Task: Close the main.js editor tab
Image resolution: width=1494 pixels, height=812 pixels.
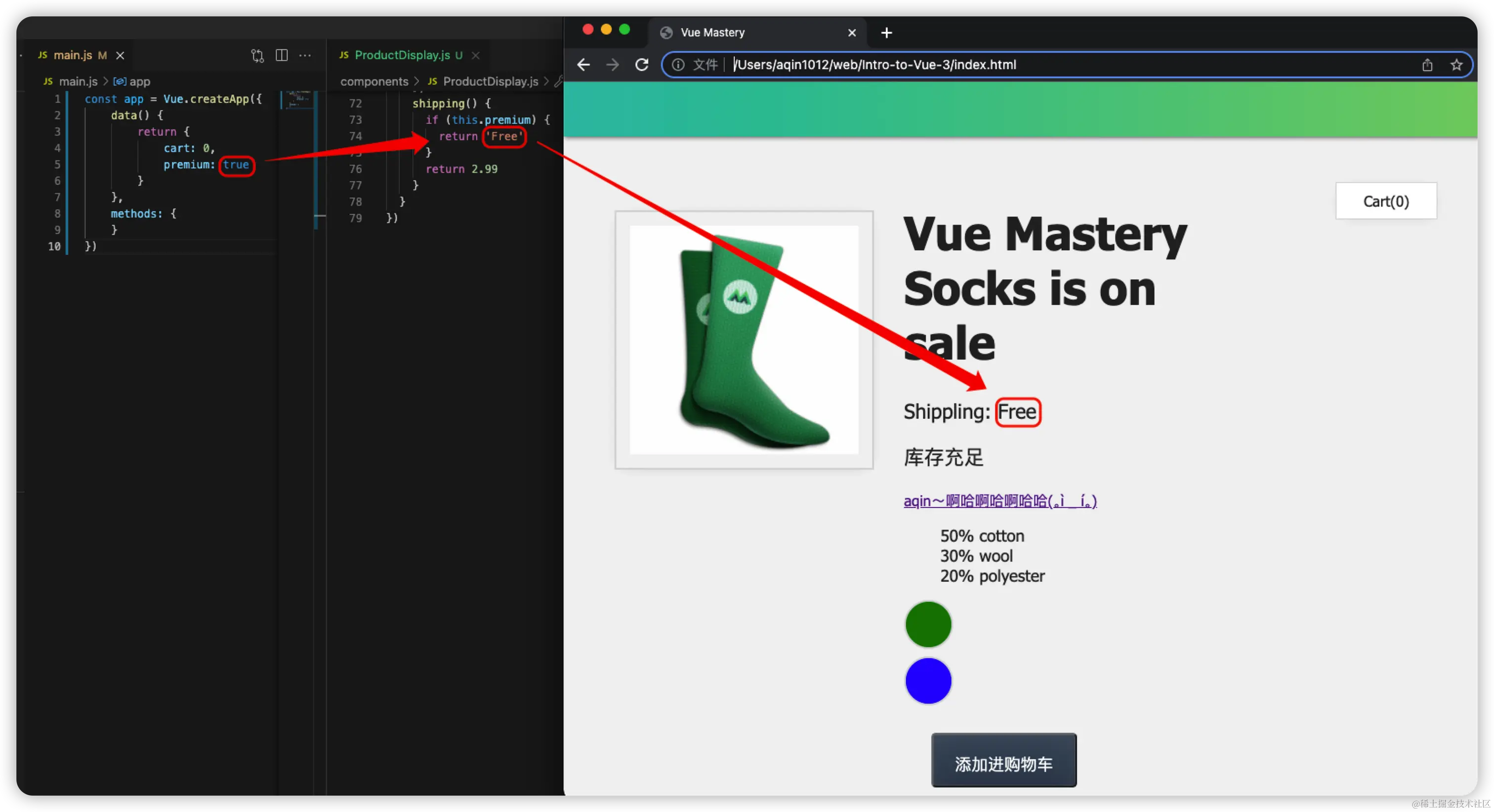Action: (x=120, y=56)
